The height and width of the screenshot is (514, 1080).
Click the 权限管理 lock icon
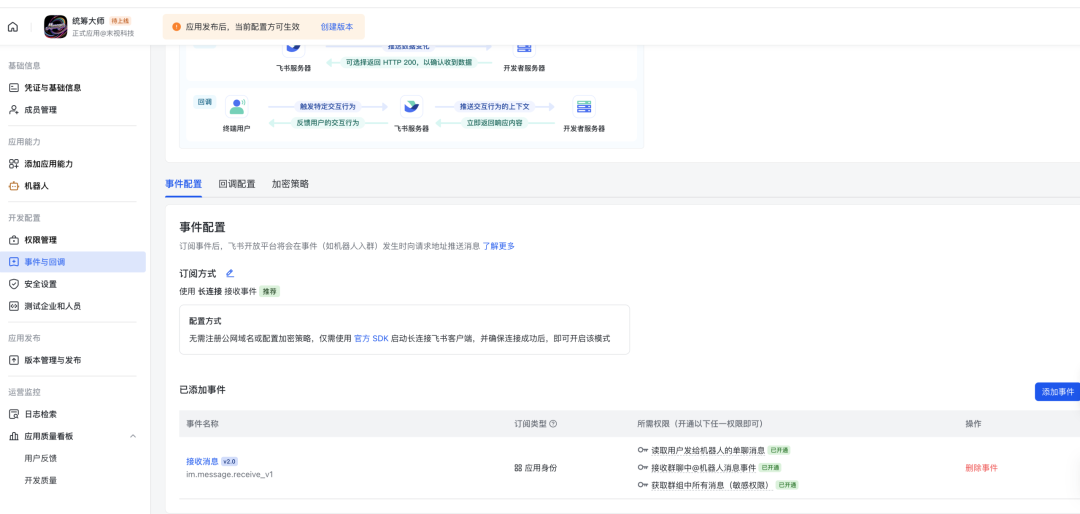point(13,240)
